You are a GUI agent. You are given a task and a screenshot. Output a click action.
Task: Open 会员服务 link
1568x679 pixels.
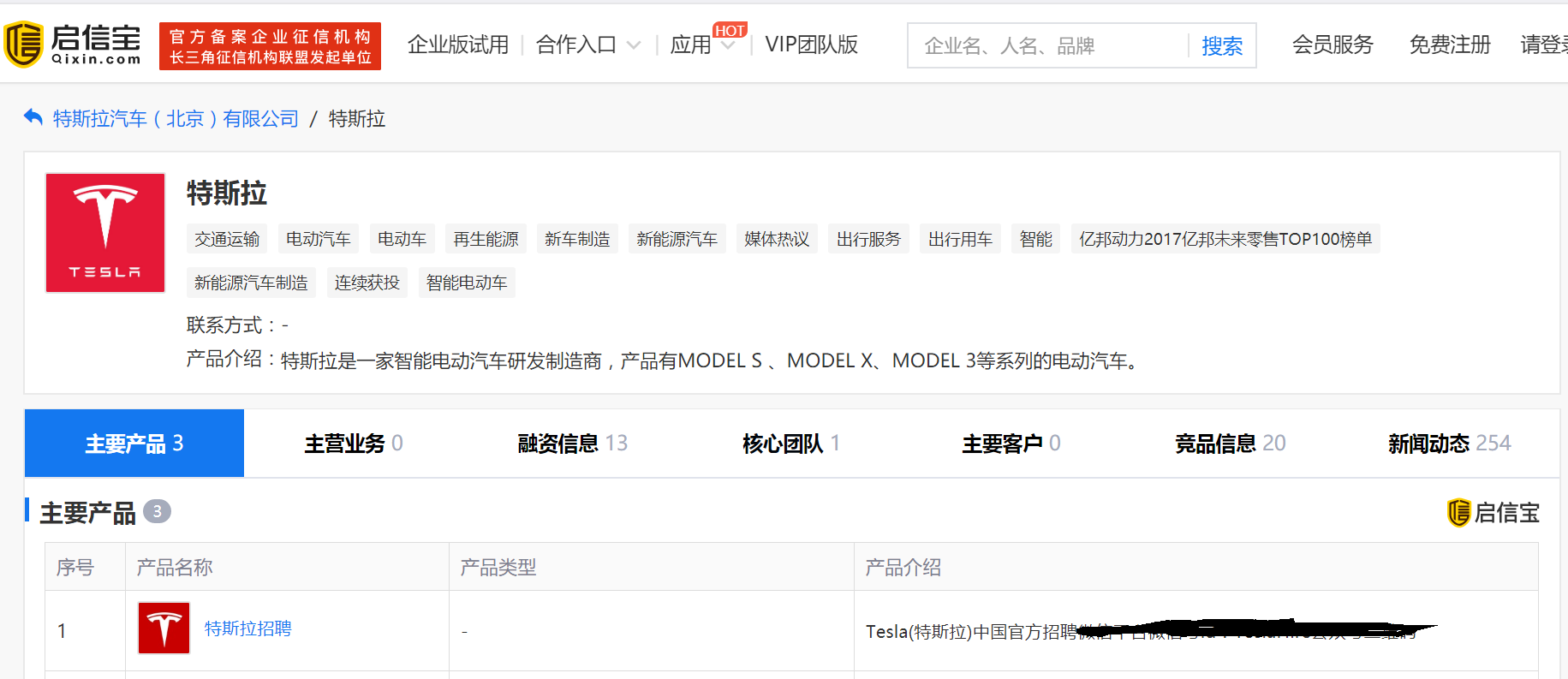tap(1333, 45)
